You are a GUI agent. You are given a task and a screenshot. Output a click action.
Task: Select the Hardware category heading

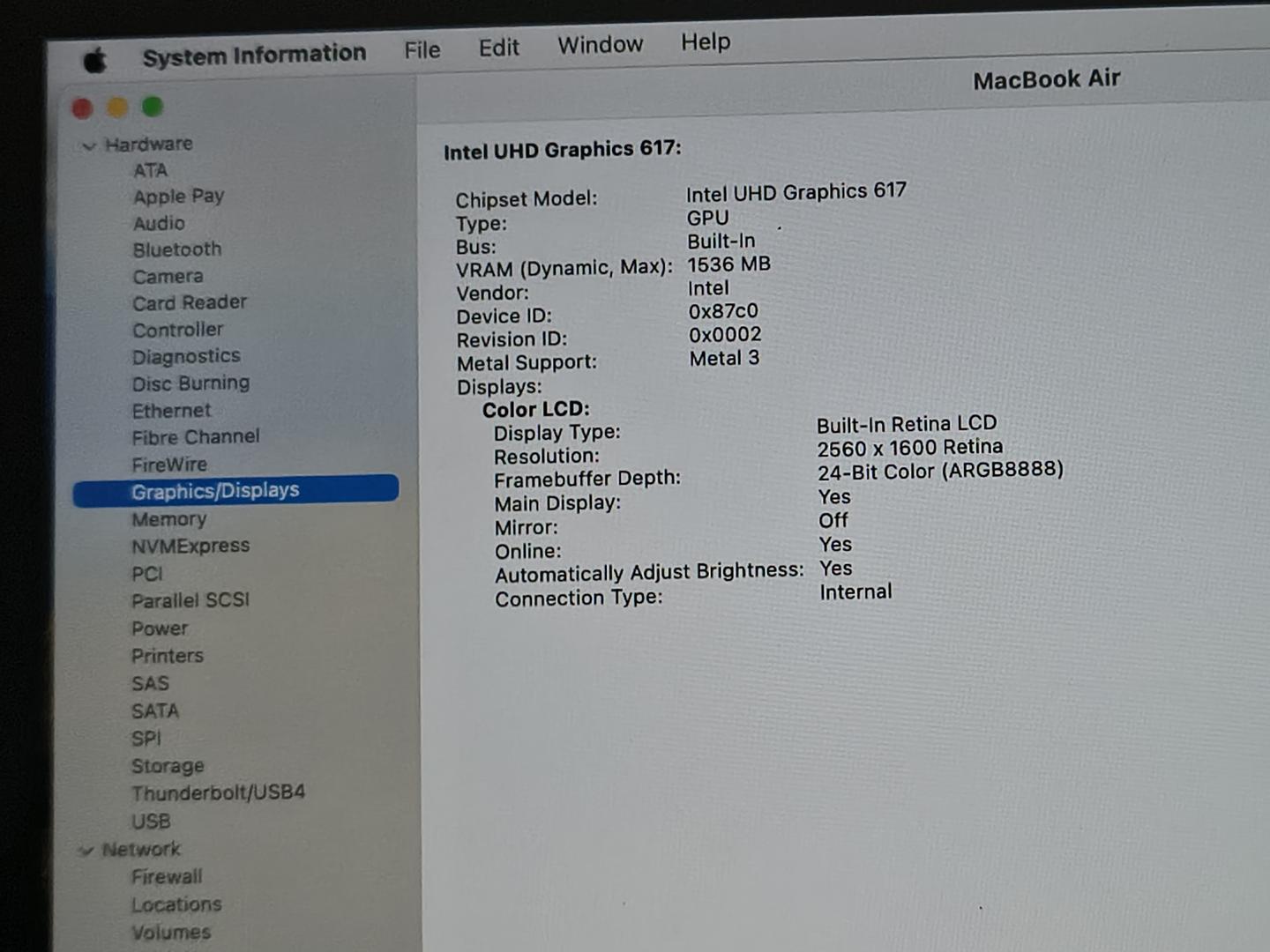coord(149,144)
